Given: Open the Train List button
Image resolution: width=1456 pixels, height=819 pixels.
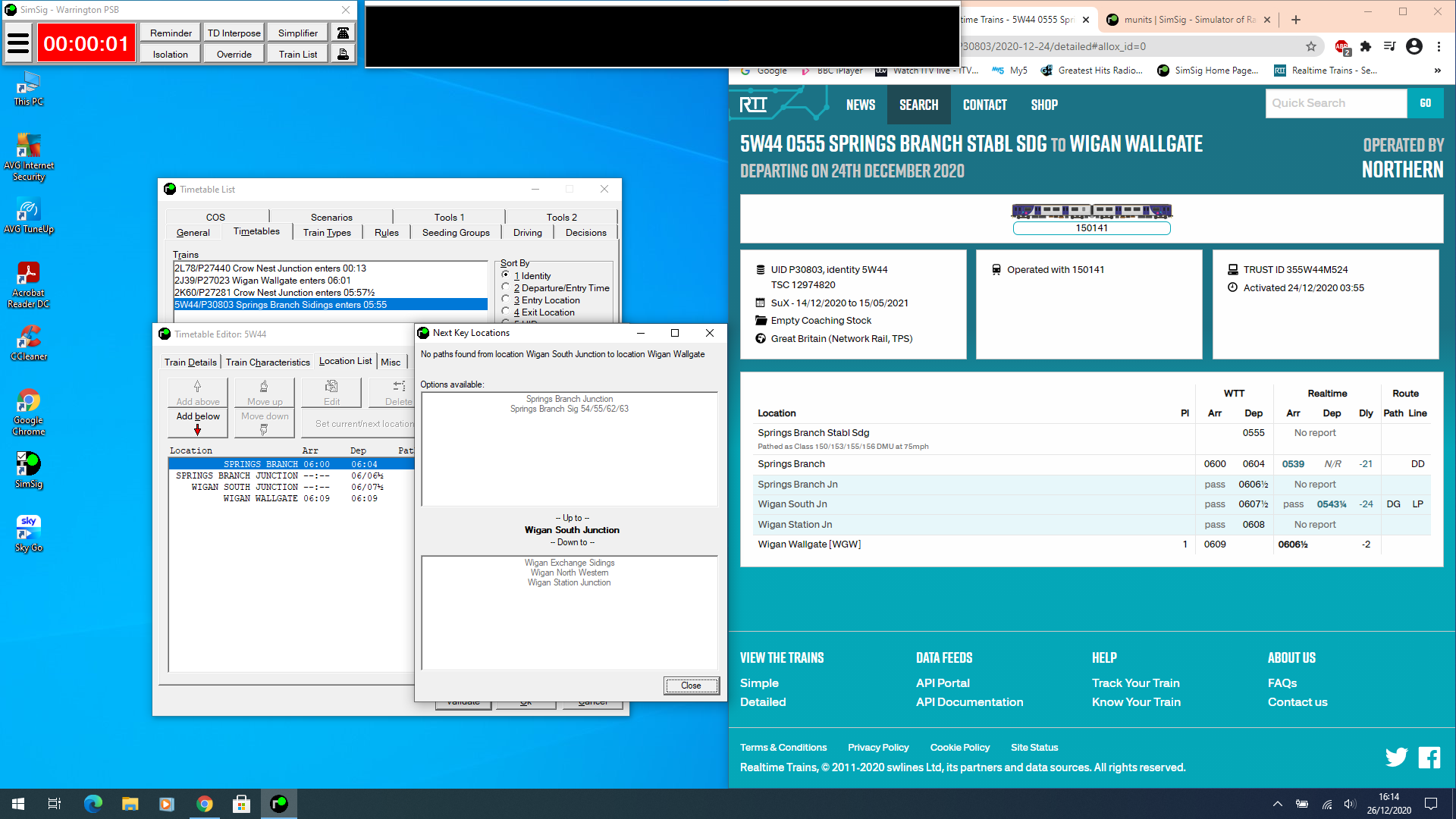Looking at the screenshot, I should [x=298, y=54].
